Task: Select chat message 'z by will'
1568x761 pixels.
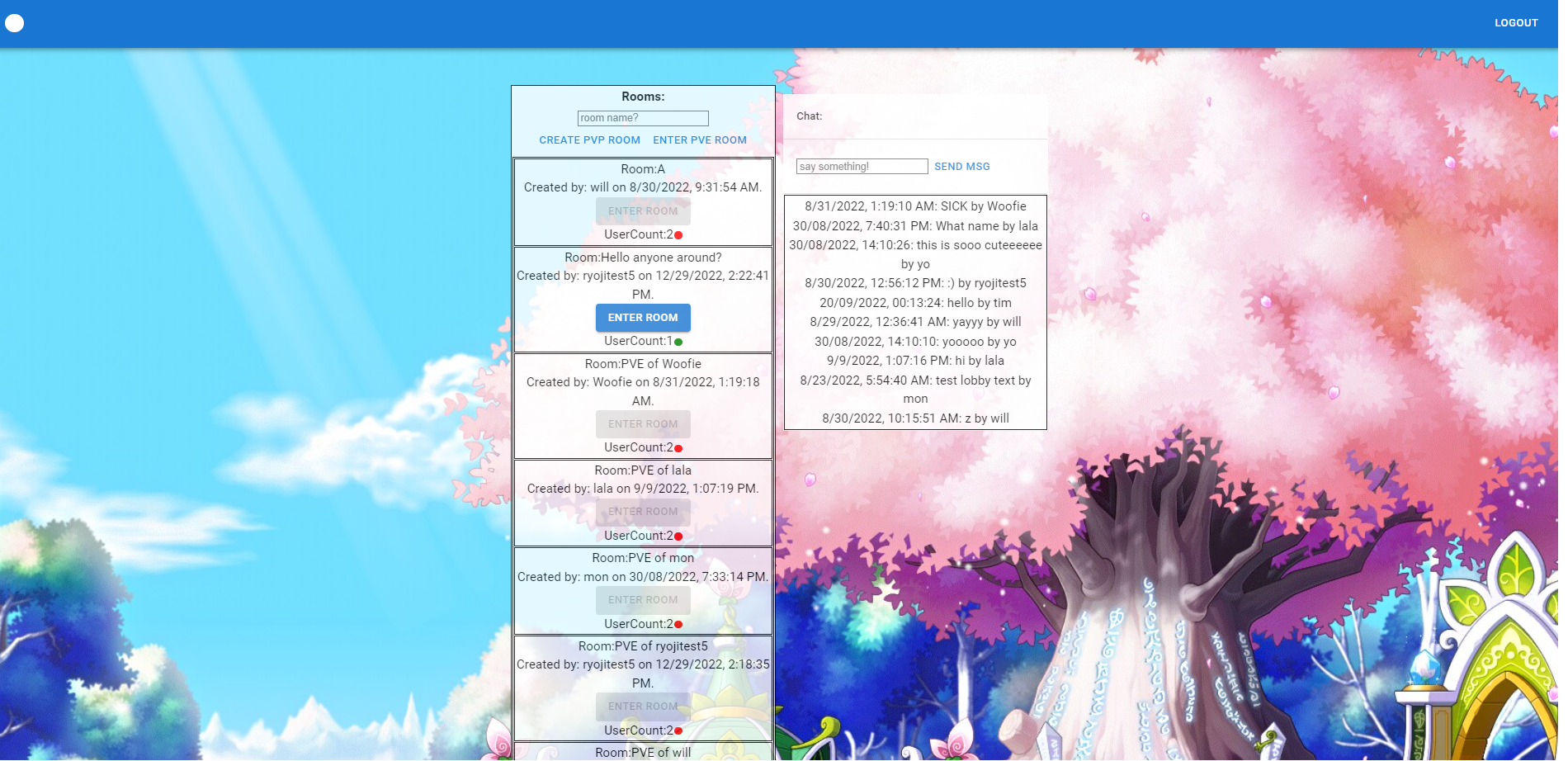Action: 915,418
